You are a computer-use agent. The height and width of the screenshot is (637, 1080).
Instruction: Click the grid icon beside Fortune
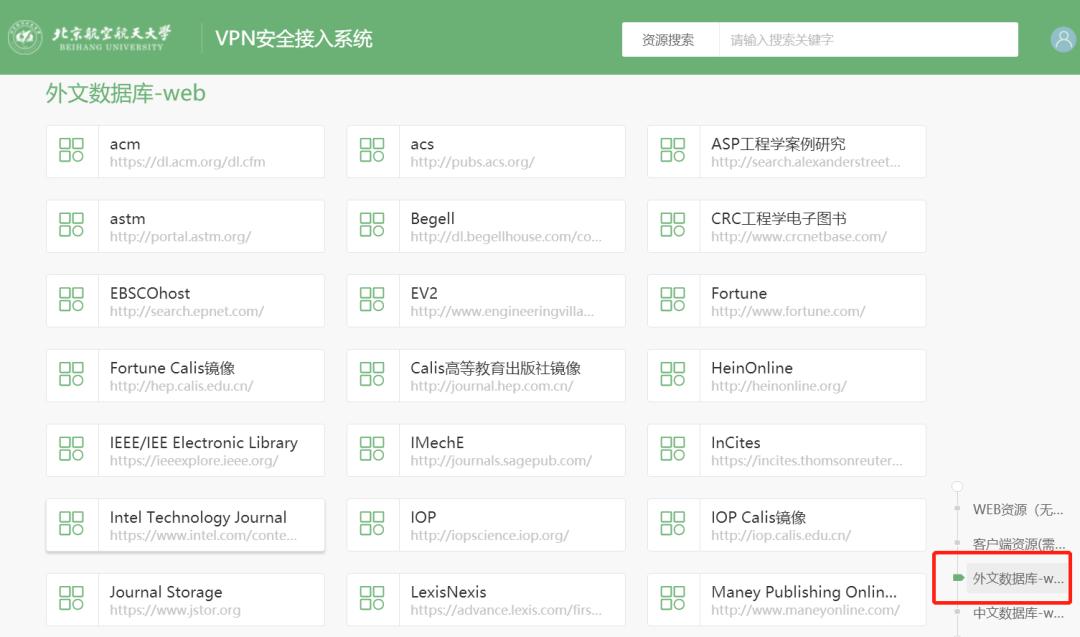pos(671,300)
